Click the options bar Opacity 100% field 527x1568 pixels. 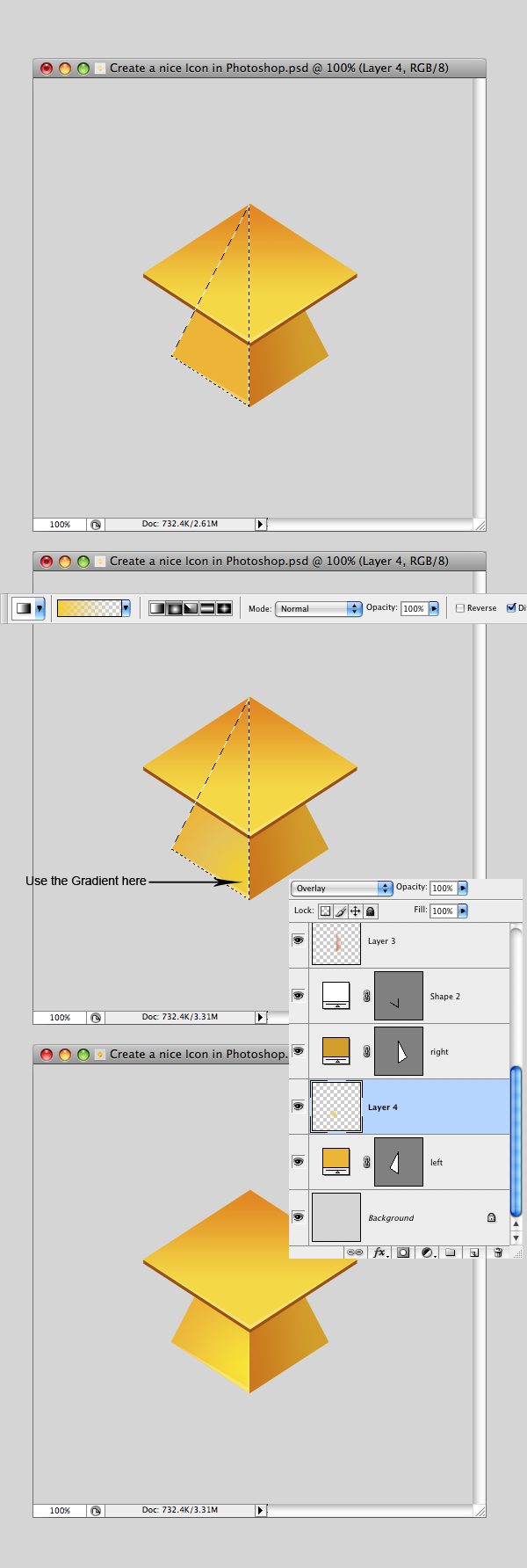(x=415, y=608)
